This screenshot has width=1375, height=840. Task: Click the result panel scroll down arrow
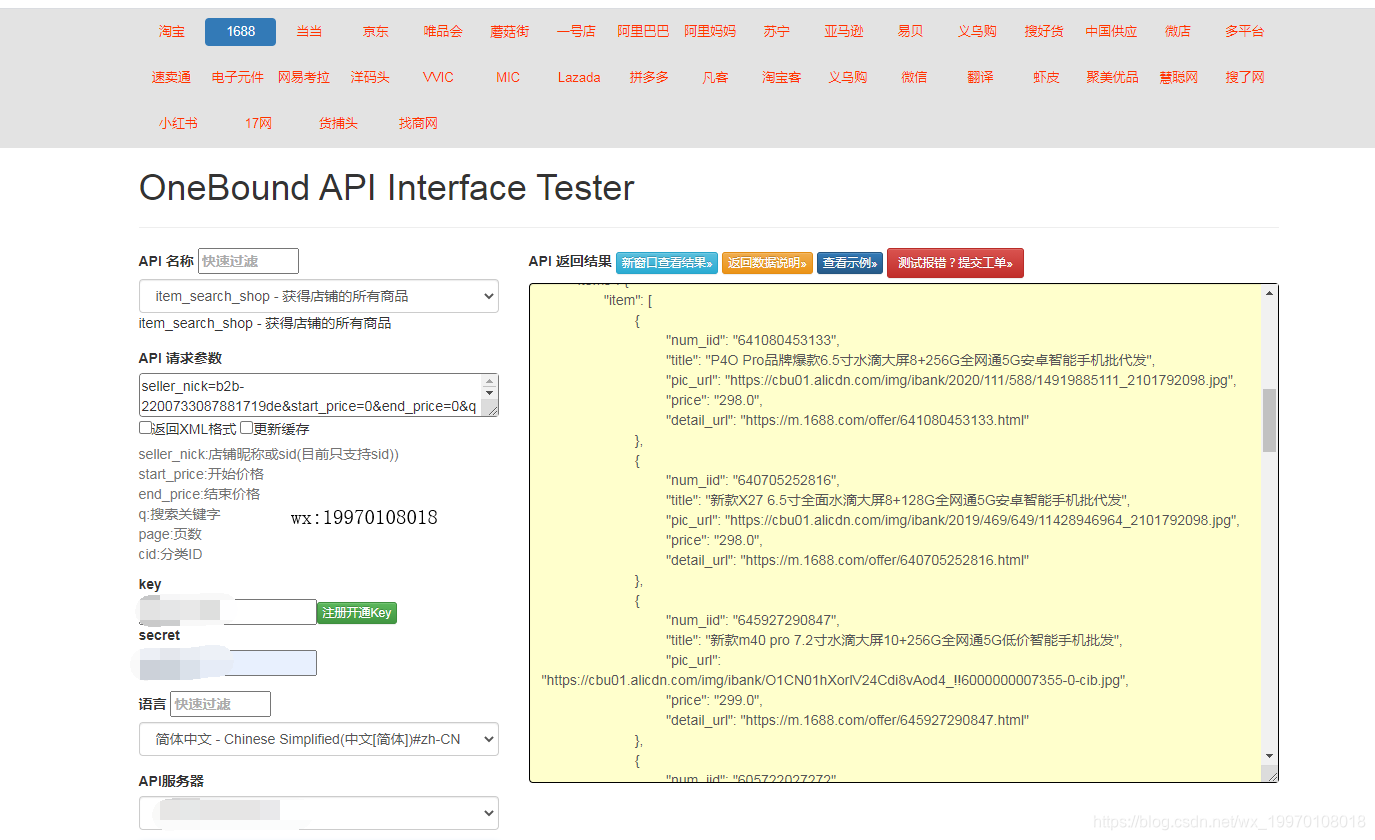pyautogui.click(x=1269, y=756)
